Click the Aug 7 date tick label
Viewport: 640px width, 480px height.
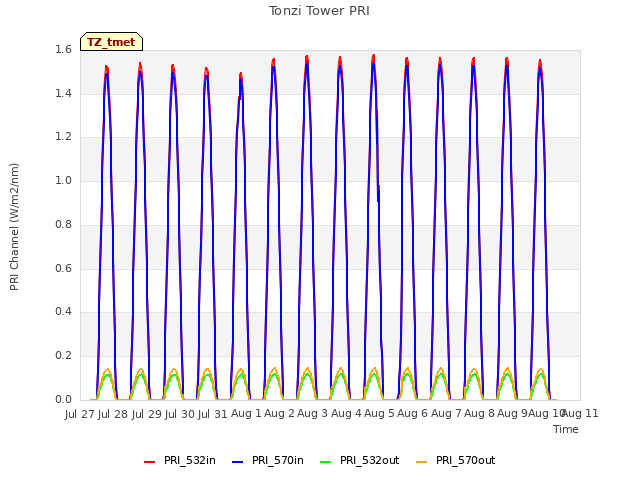tap(446, 414)
